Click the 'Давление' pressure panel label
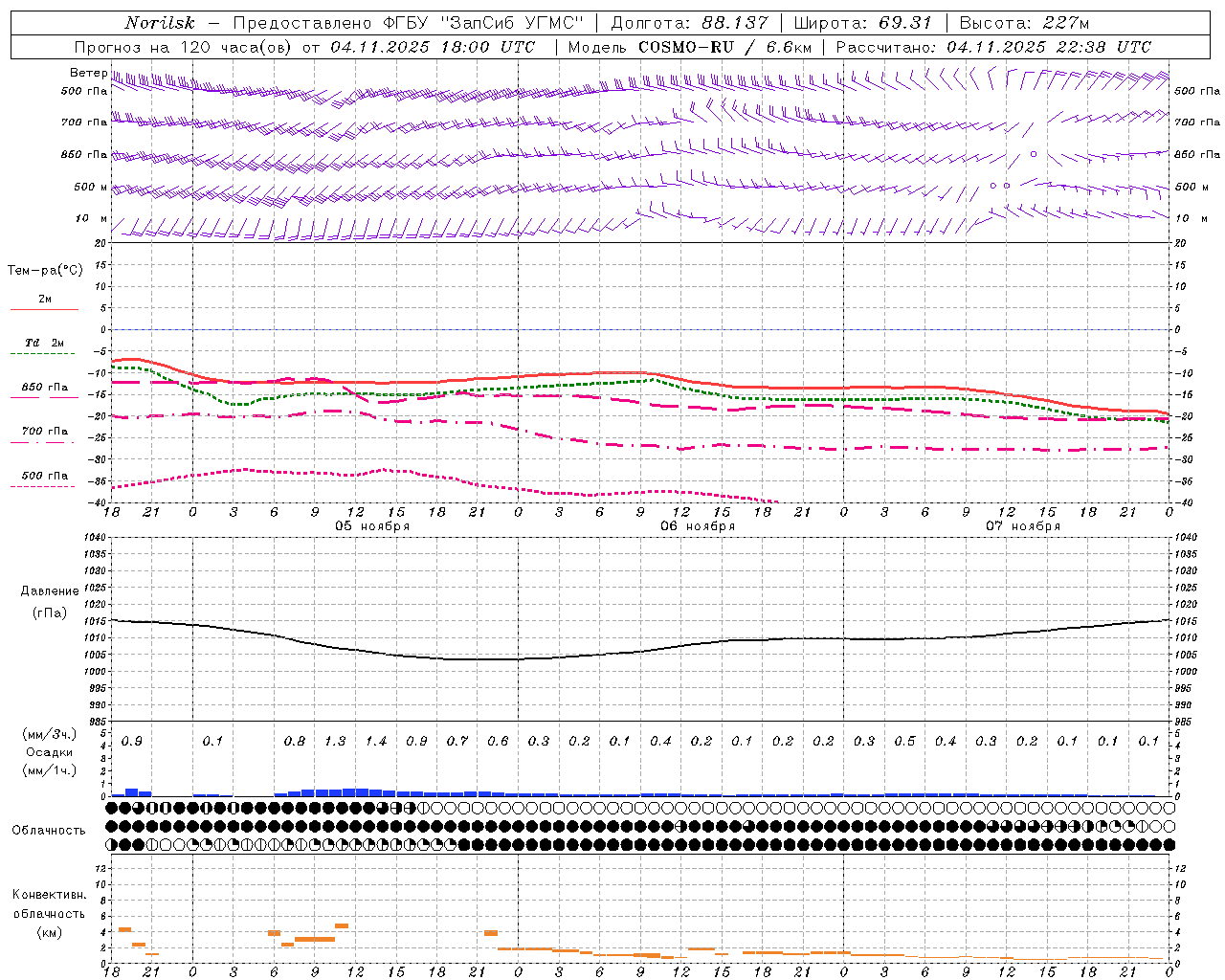The image size is (1225, 980). click(50, 591)
